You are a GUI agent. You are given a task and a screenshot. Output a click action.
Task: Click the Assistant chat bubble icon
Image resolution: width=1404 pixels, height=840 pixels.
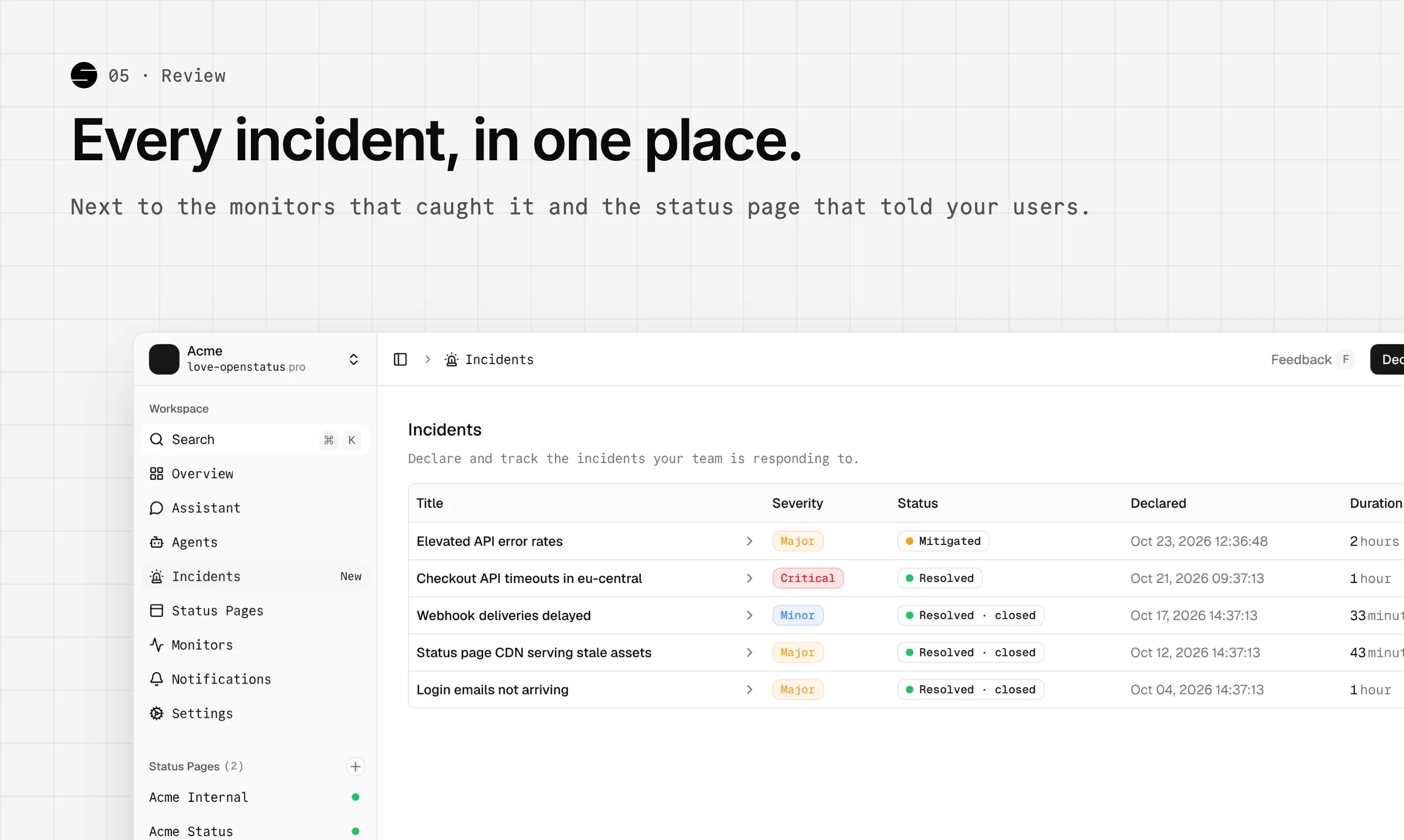tap(156, 508)
